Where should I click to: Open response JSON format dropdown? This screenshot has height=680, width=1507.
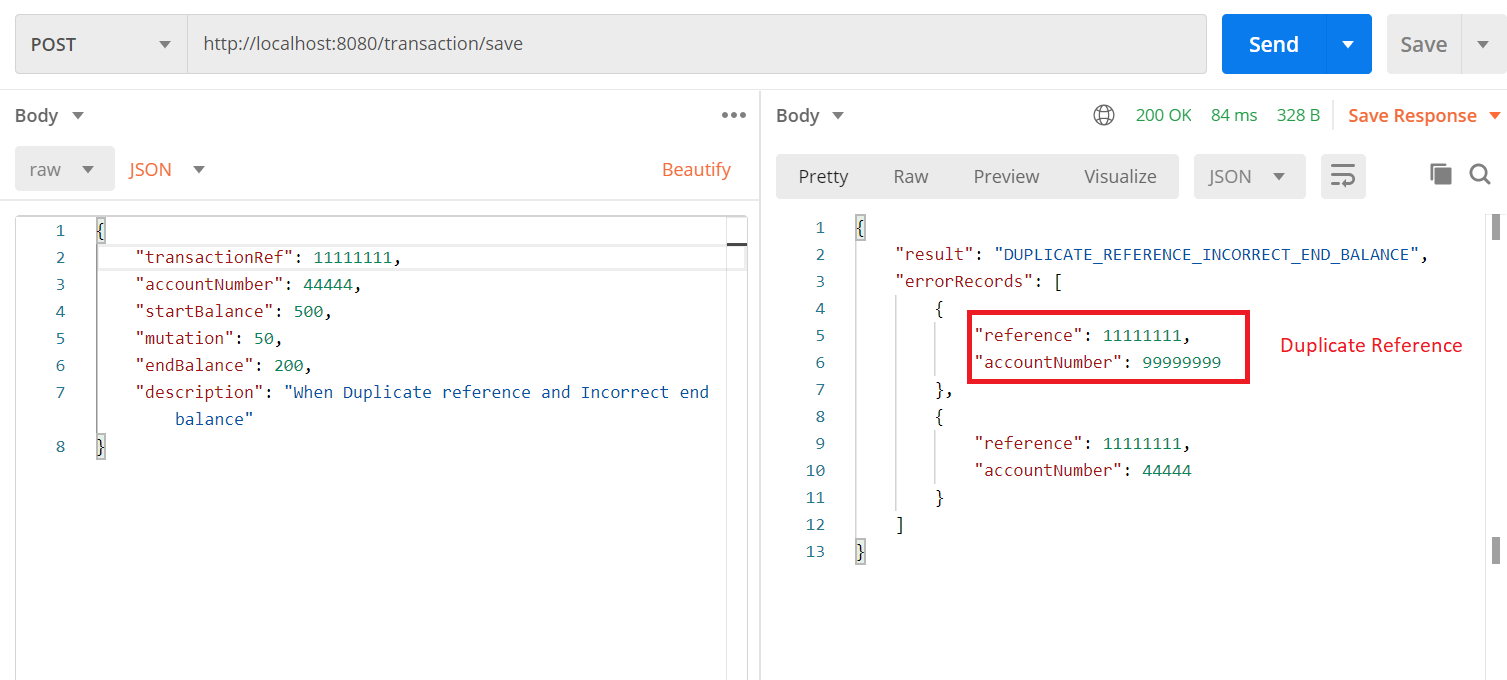pyautogui.click(x=1249, y=176)
